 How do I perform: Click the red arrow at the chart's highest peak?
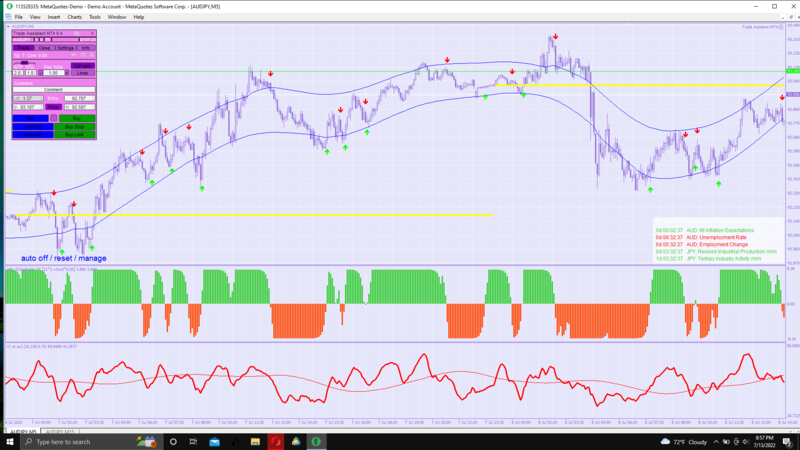[555, 37]
